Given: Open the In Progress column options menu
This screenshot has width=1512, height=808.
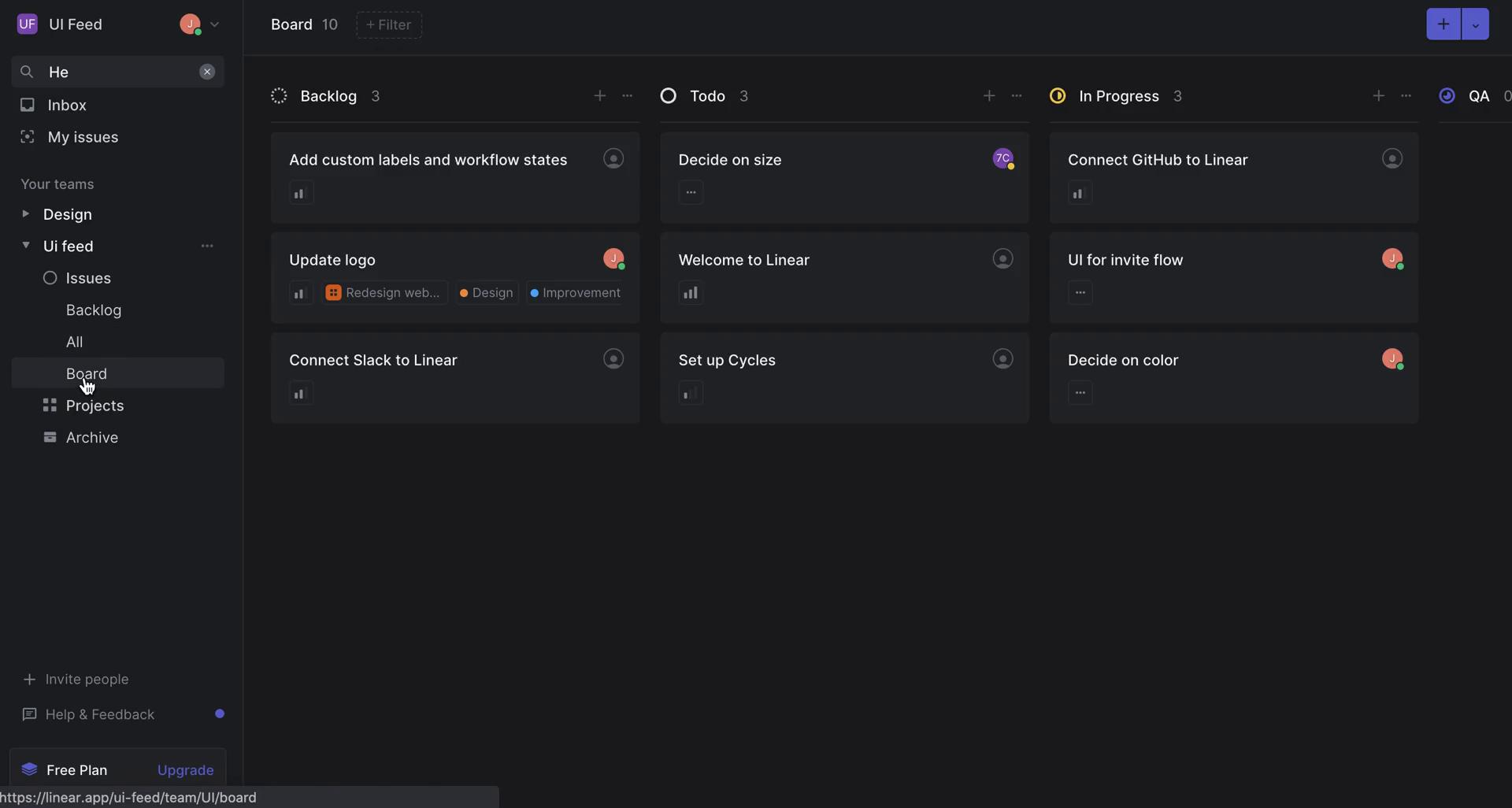Looking at the screenshot, I should [x=1406, y=95].
